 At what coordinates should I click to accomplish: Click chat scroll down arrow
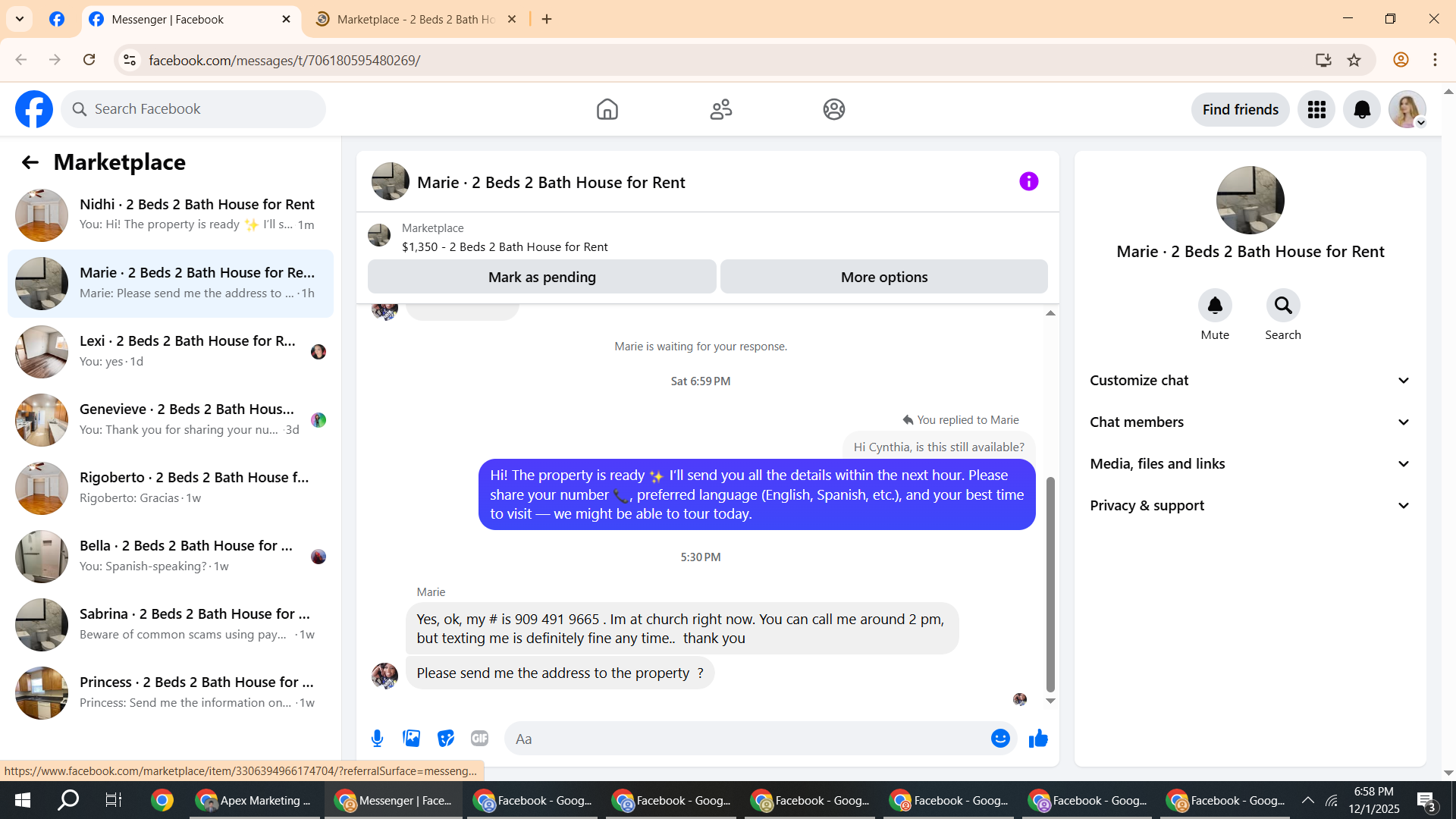click(x=1050, y=701)
